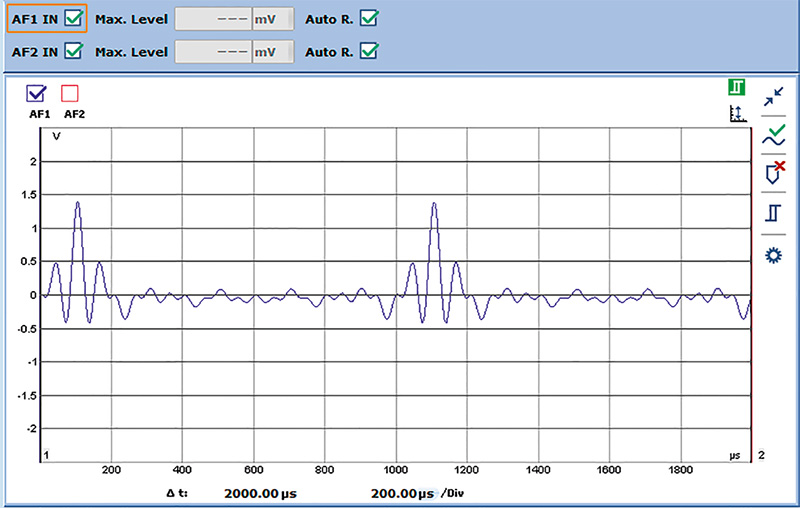Image resolution: width=800 pixels, height=508 pixels.
Task: Uncheck Auto R. for AF1
Action: point(370,18)
